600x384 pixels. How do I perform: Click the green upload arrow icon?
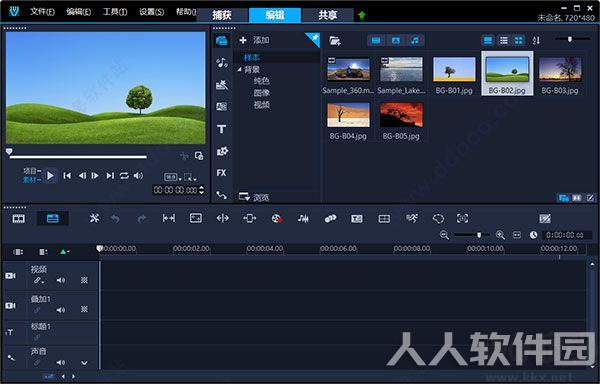point(362,15)
